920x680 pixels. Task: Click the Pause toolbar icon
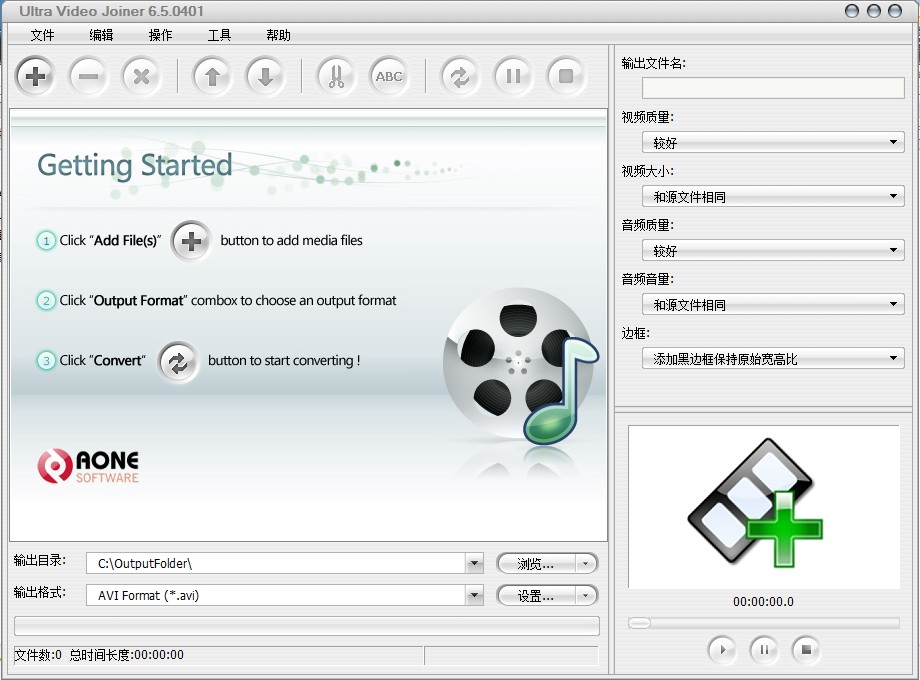513,77
